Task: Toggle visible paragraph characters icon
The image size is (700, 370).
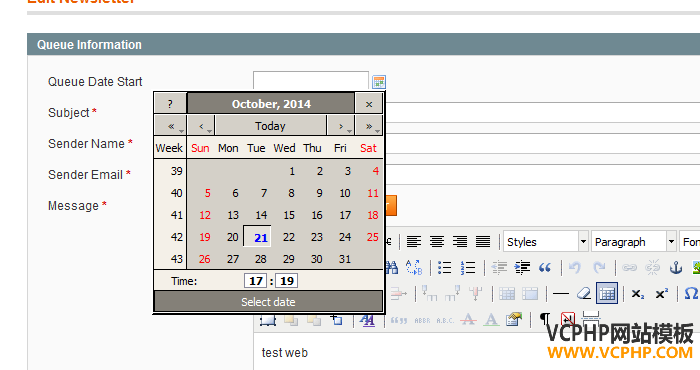Action: pos(545,320)
